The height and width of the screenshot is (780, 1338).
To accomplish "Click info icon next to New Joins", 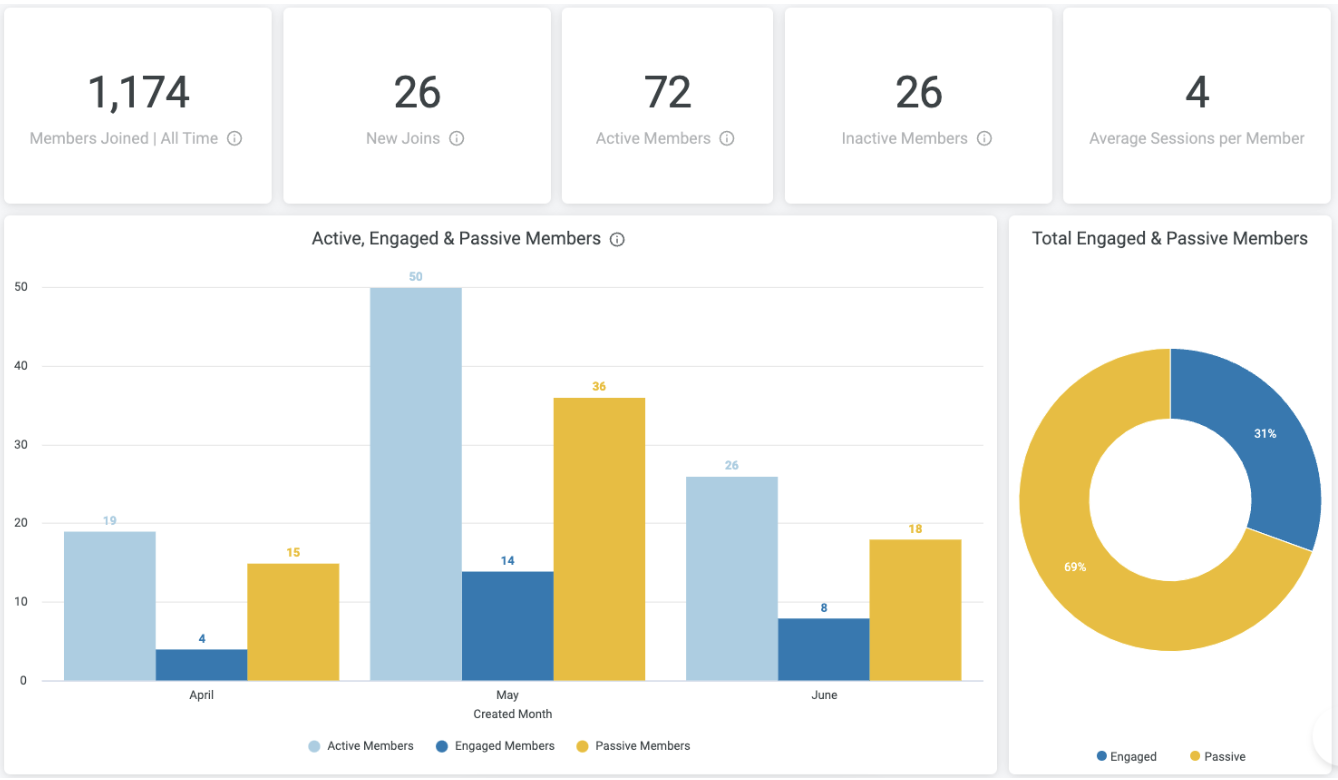I will [457, 139].
